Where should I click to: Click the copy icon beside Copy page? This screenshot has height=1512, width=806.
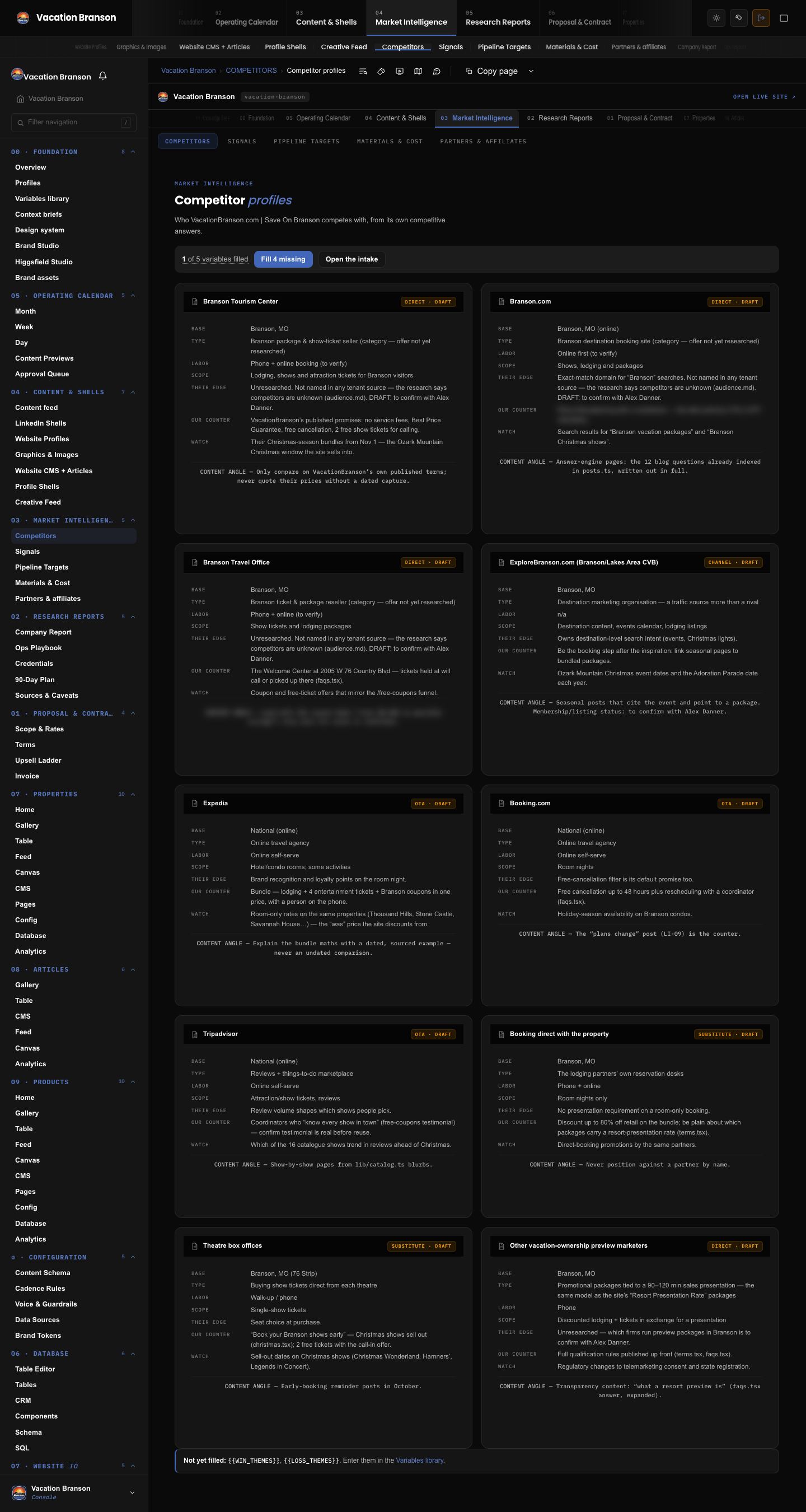coord(468,71)
